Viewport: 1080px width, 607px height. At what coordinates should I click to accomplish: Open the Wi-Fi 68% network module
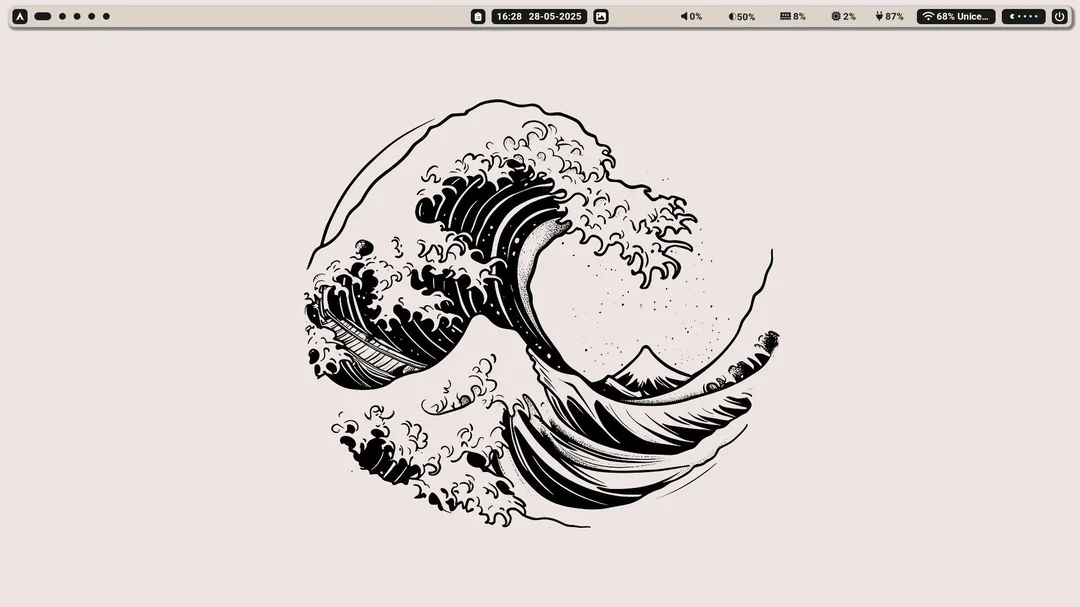[956, 17]
